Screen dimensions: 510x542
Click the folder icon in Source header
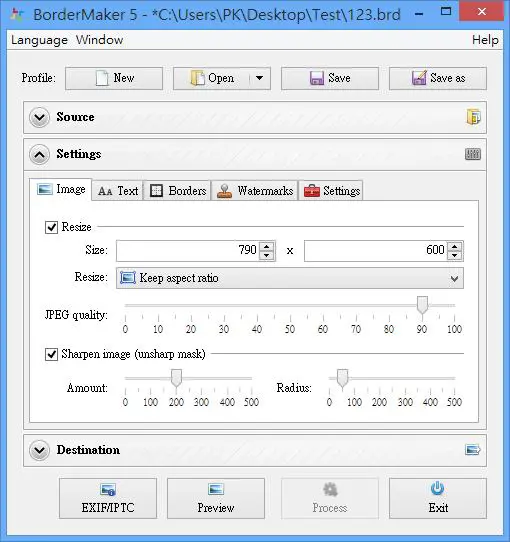[x=473, y=117]
